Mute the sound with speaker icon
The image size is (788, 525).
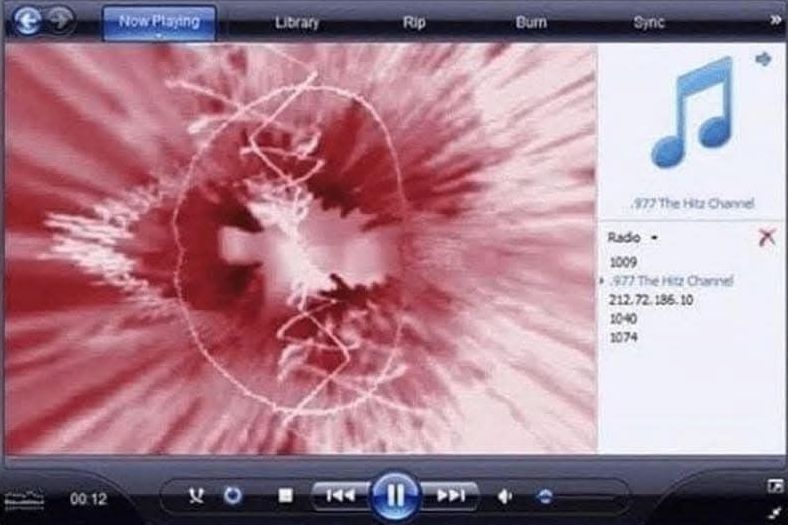505,496
